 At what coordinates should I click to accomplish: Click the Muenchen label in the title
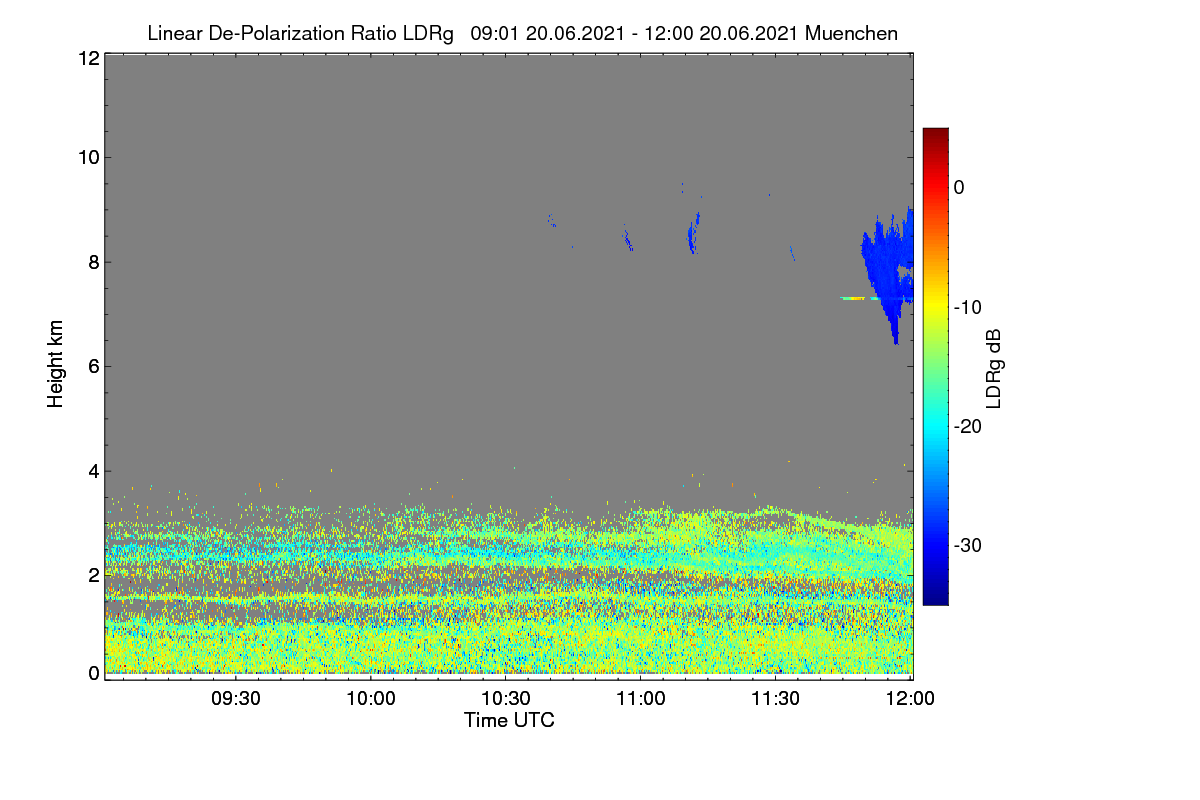point(851,34)
